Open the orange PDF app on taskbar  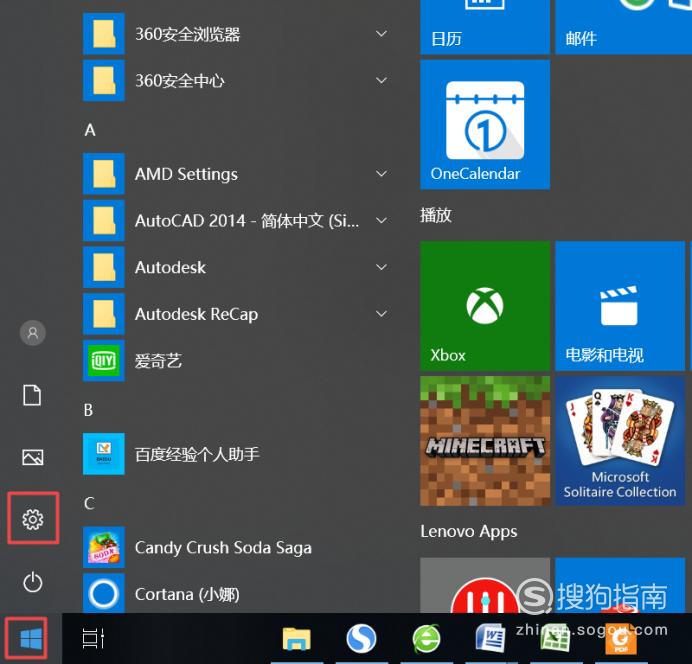621,640
